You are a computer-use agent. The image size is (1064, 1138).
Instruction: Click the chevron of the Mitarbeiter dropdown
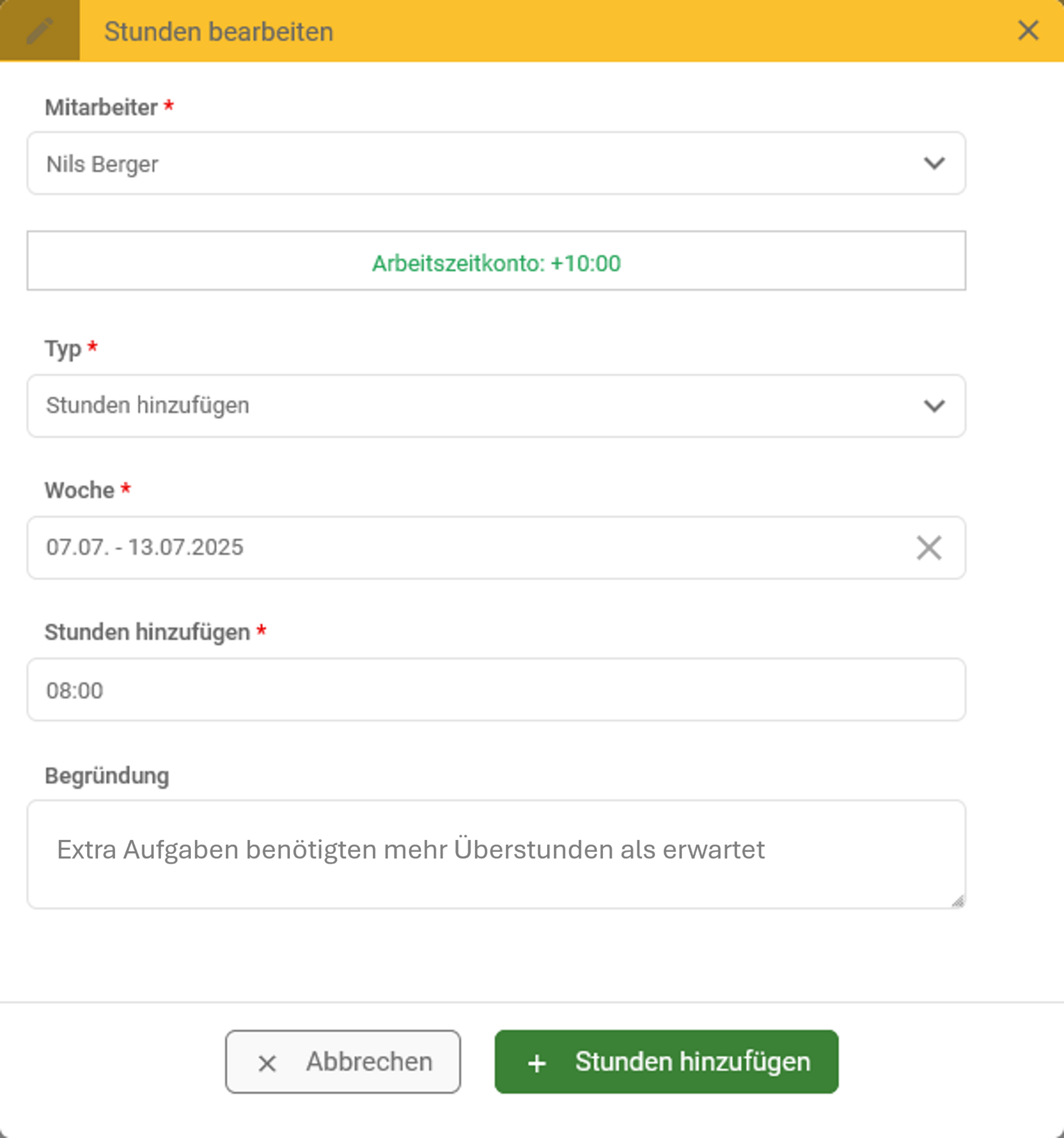tap(934, 164)
